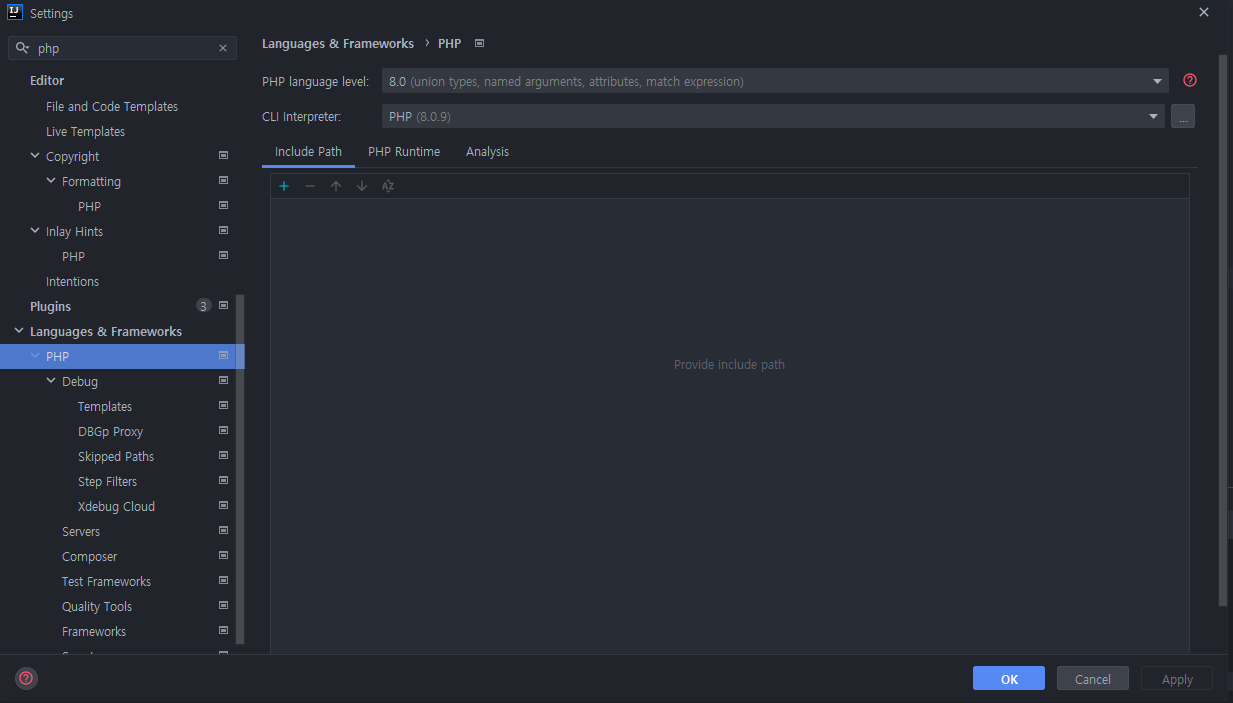Open Test Frameworks settings page
This screenshot has height=703, width=1233.
pyautogui.click(x=106, y=581)
